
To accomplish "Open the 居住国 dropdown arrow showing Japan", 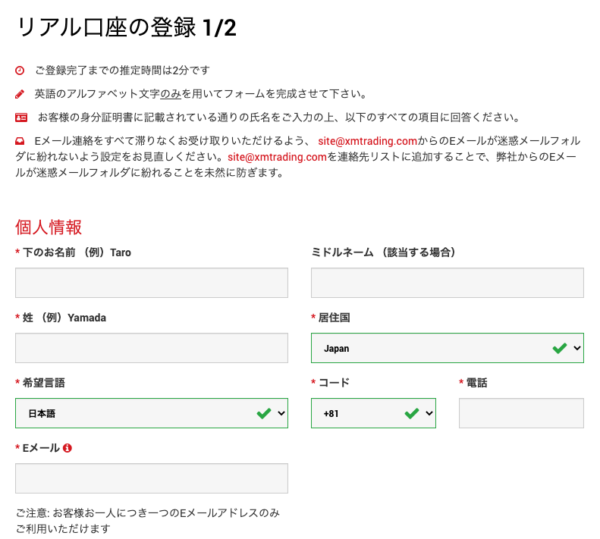I will 576,348.
